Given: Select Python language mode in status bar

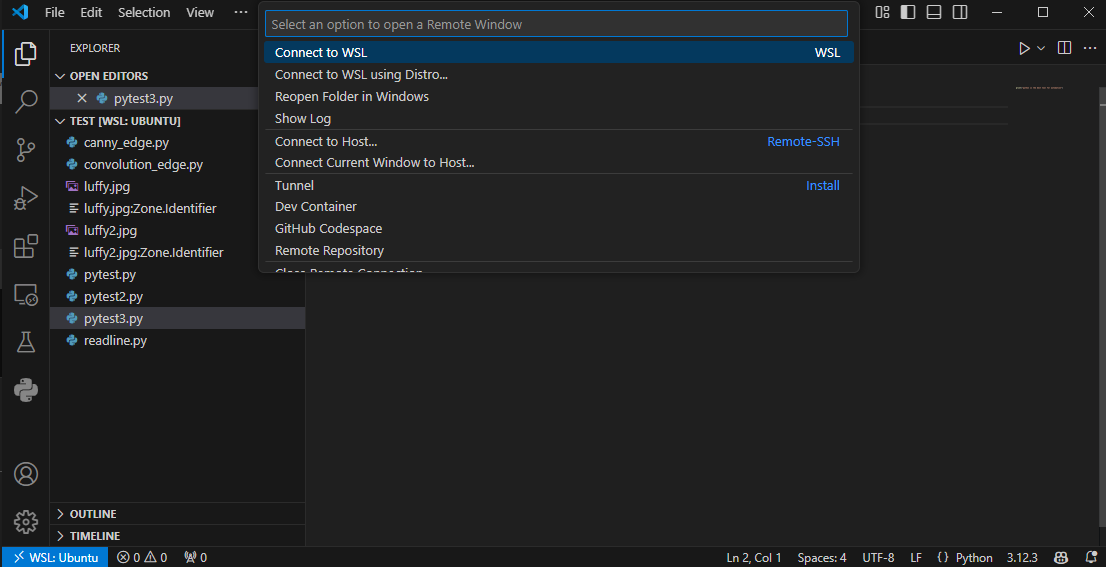Looking at the screenshot, I should click(x=974, y=557).
